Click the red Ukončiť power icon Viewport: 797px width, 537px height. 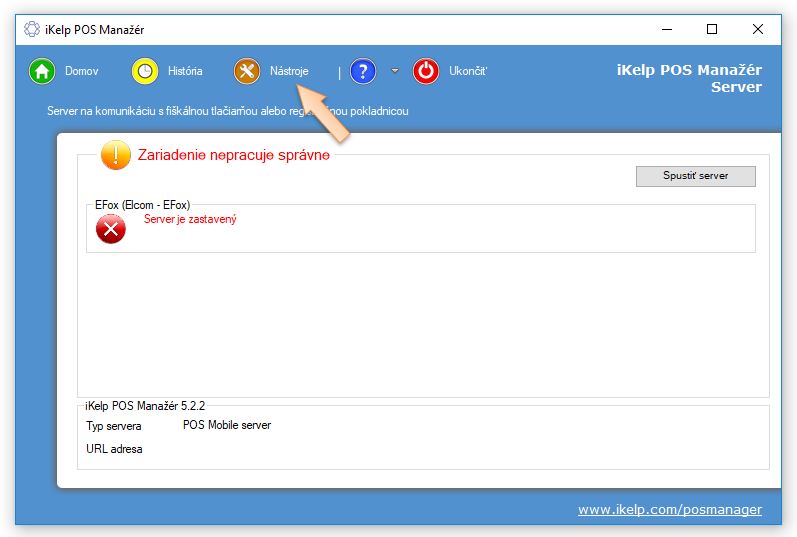tap(426, 71)
